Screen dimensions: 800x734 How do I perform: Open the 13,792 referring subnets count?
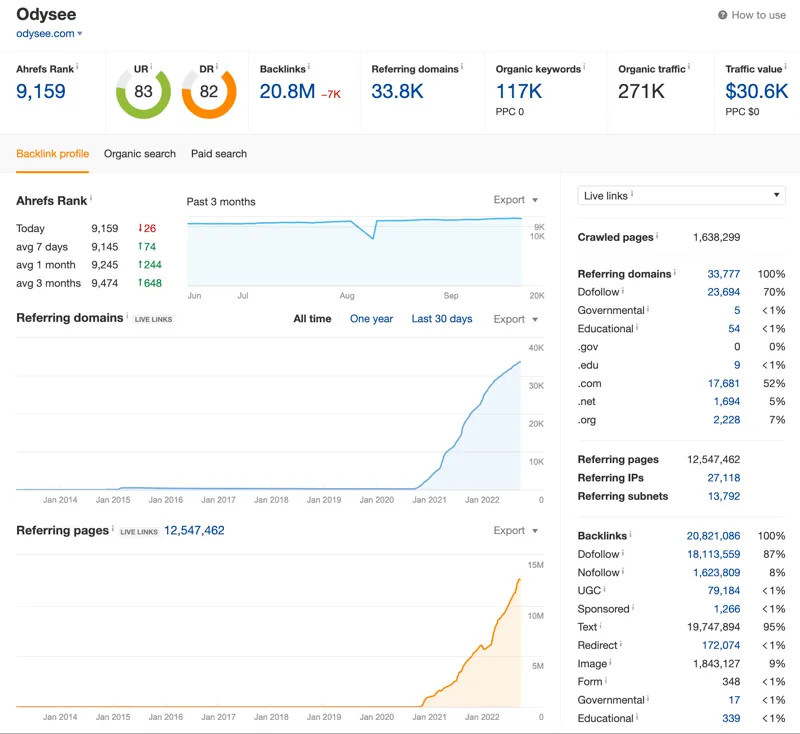(723, 496)
